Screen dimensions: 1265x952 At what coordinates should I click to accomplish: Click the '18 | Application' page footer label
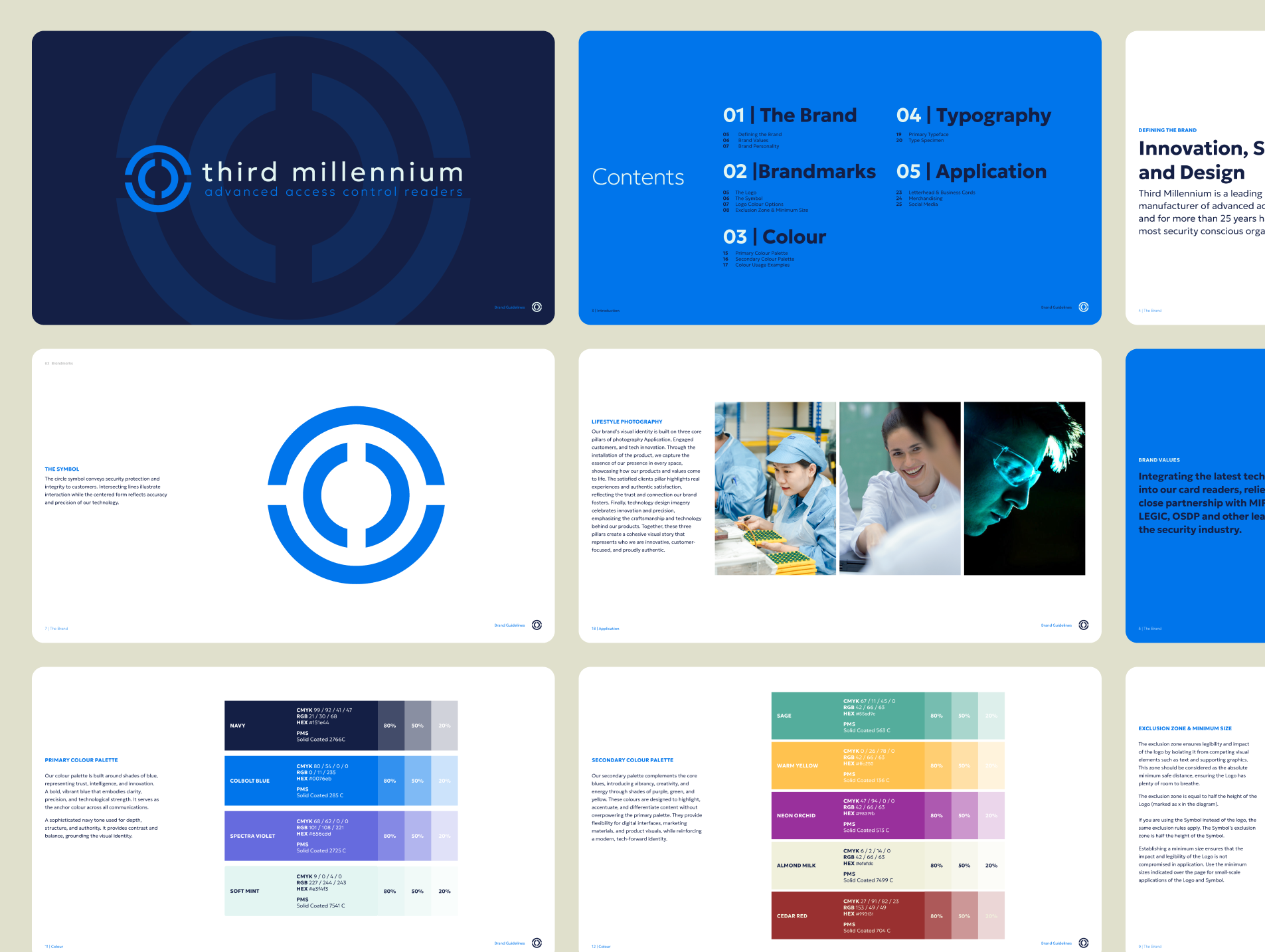point(605,629)
